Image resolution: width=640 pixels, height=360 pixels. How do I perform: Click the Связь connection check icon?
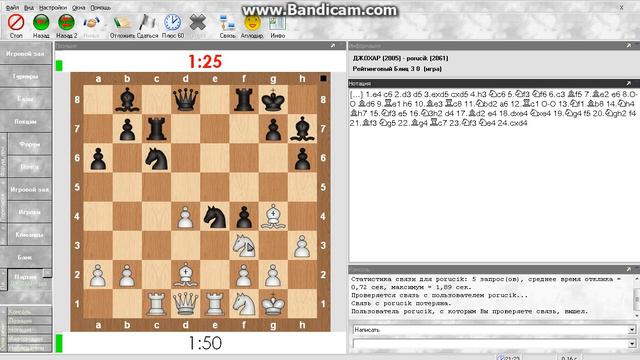(227, 22)
